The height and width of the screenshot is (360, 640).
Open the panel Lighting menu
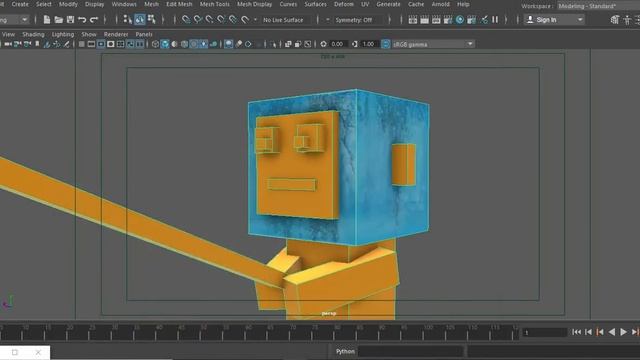pyautogui.click(x=63, y=34)
